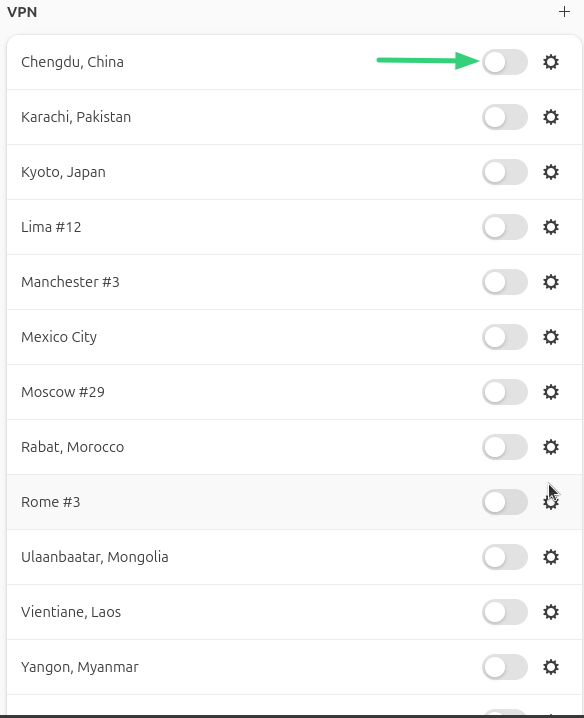
Task: Switch on Vientiane, Laos VPN
Action: 505,612
